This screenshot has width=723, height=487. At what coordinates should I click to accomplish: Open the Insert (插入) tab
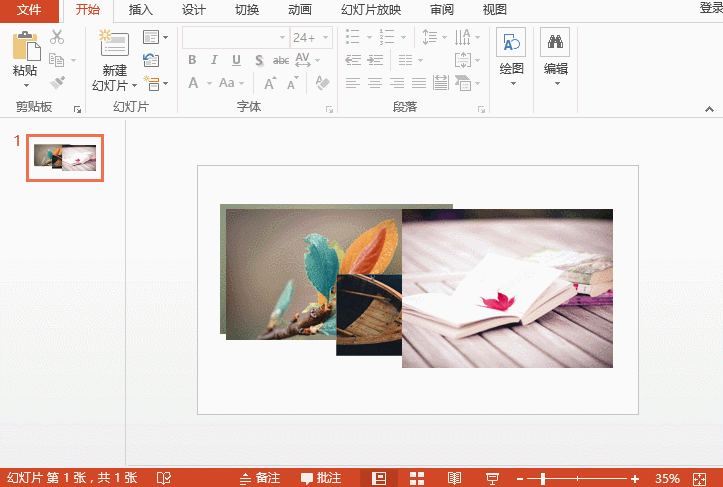pyautogui.click(x=141, y=10)
